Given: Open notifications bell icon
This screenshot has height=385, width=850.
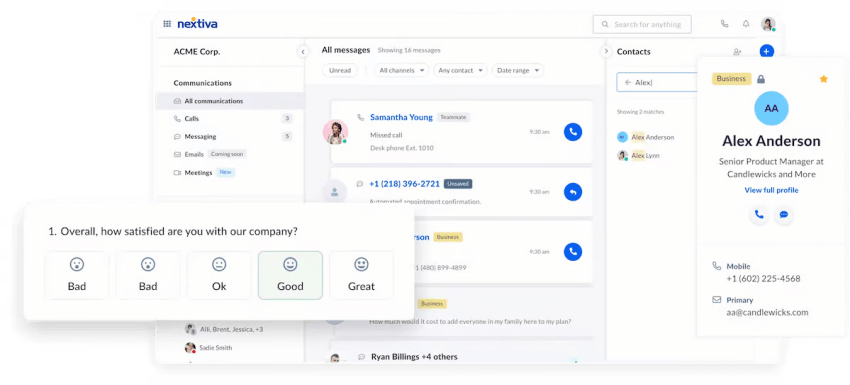Looking at the screenshot, I should (x=746, y=24).
